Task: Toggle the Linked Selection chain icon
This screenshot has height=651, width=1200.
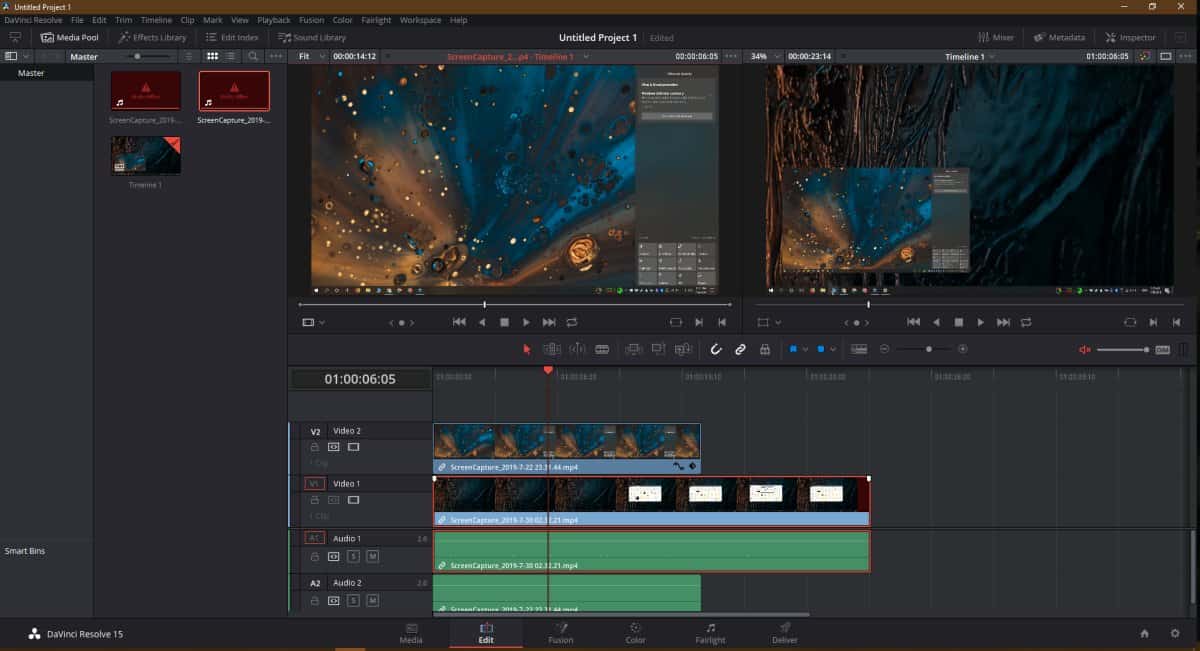Action: pos(740,349)
